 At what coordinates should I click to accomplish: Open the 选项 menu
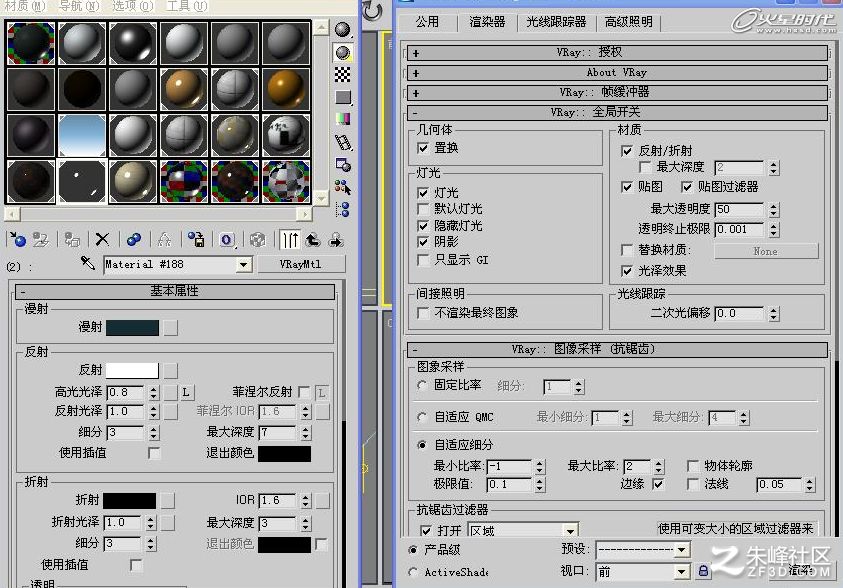click(132, 6)
